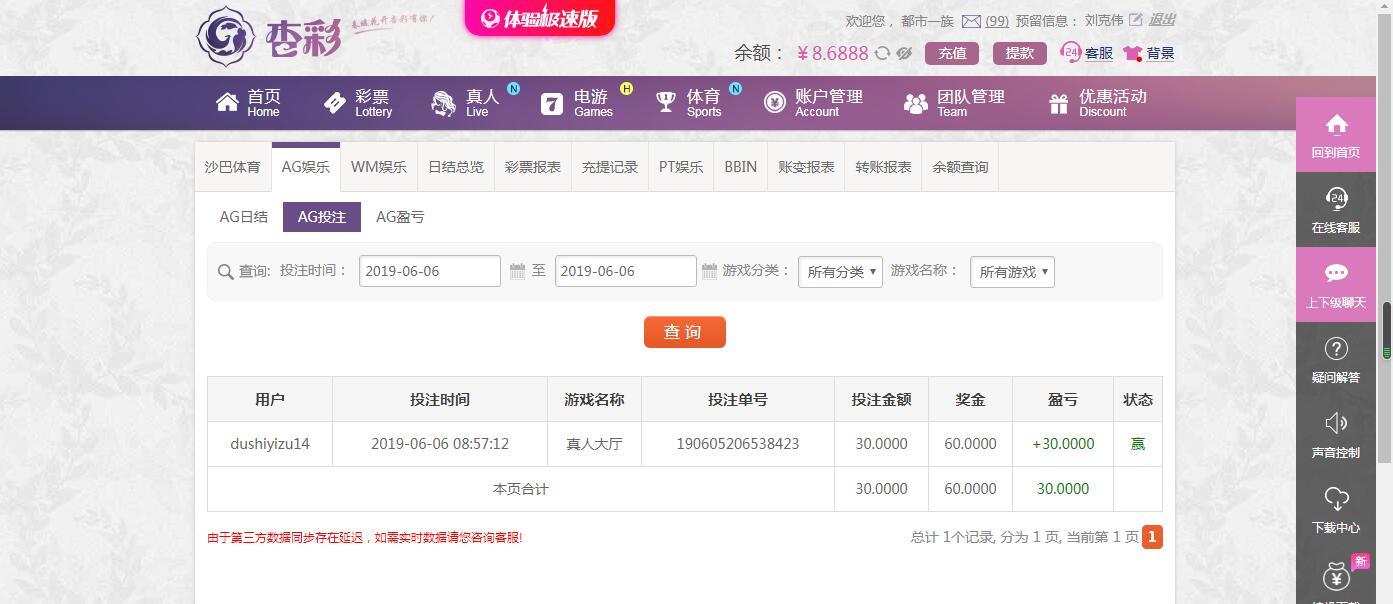Open 账户管理 Account menu
The width and height of the screenshot is (1393, 604).
tap(813, 103)
